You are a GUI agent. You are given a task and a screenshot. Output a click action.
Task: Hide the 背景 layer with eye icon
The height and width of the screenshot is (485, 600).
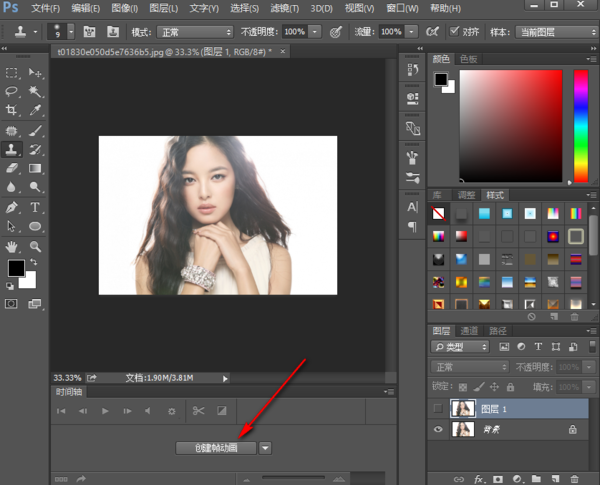coord(438,429)
